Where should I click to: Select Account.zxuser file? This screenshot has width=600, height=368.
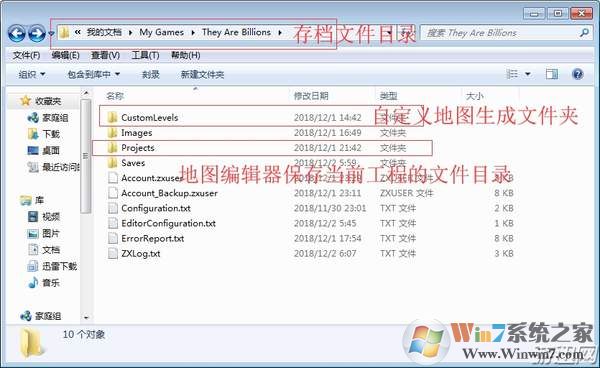click(x=152, y=178)
